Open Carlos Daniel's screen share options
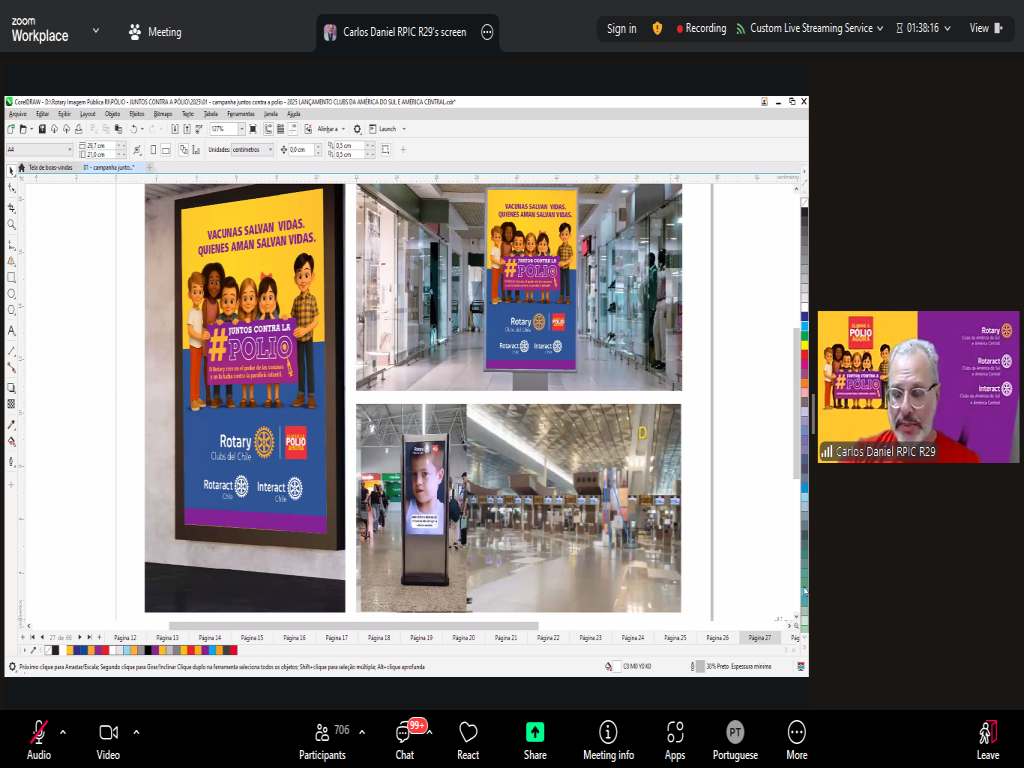1024x768 pixels. point(487,32)
